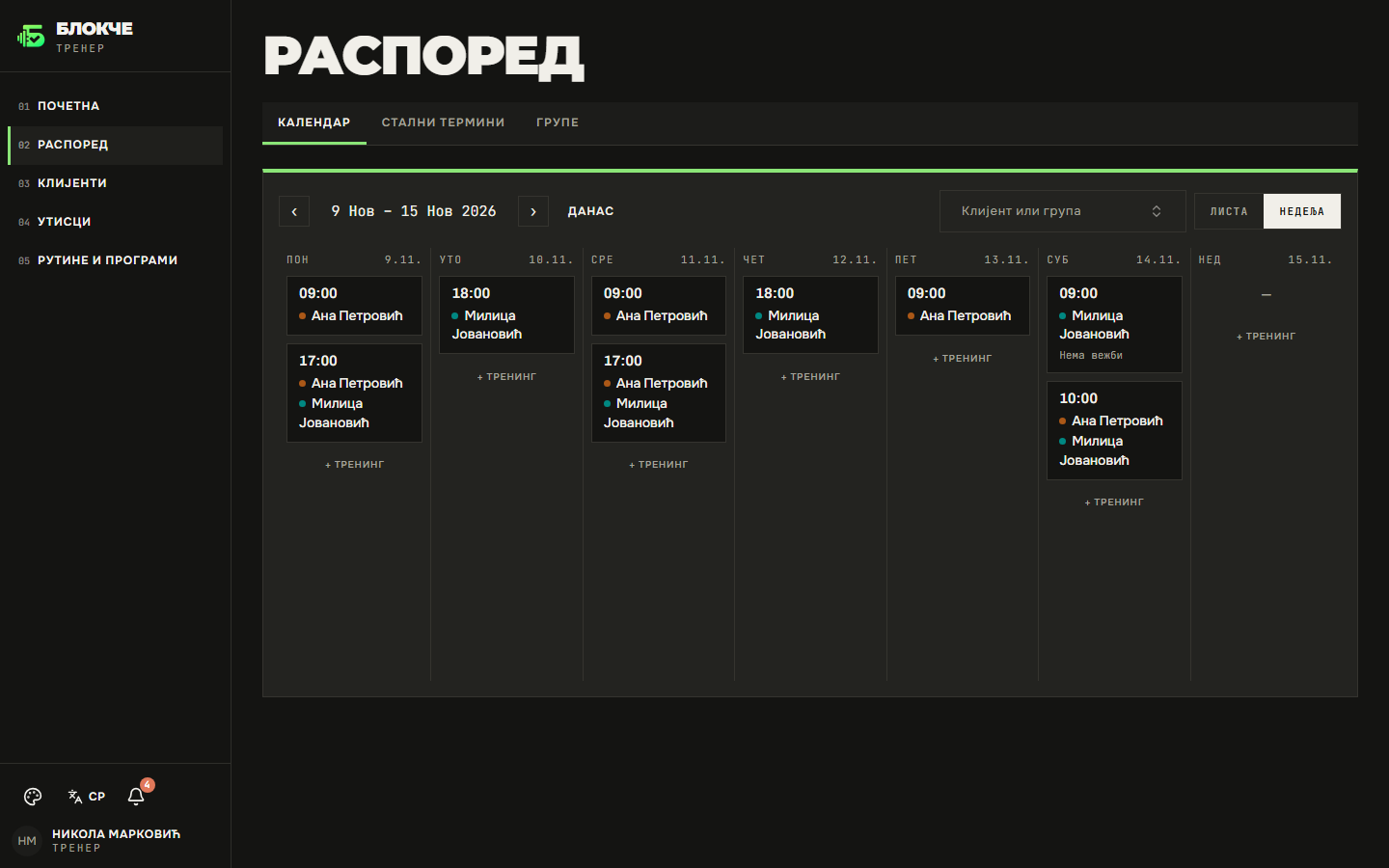Add training on Wednesday 11.11.
Image resolution: width=1389 pixels, height=868 pixels.
tap(659, 465)
